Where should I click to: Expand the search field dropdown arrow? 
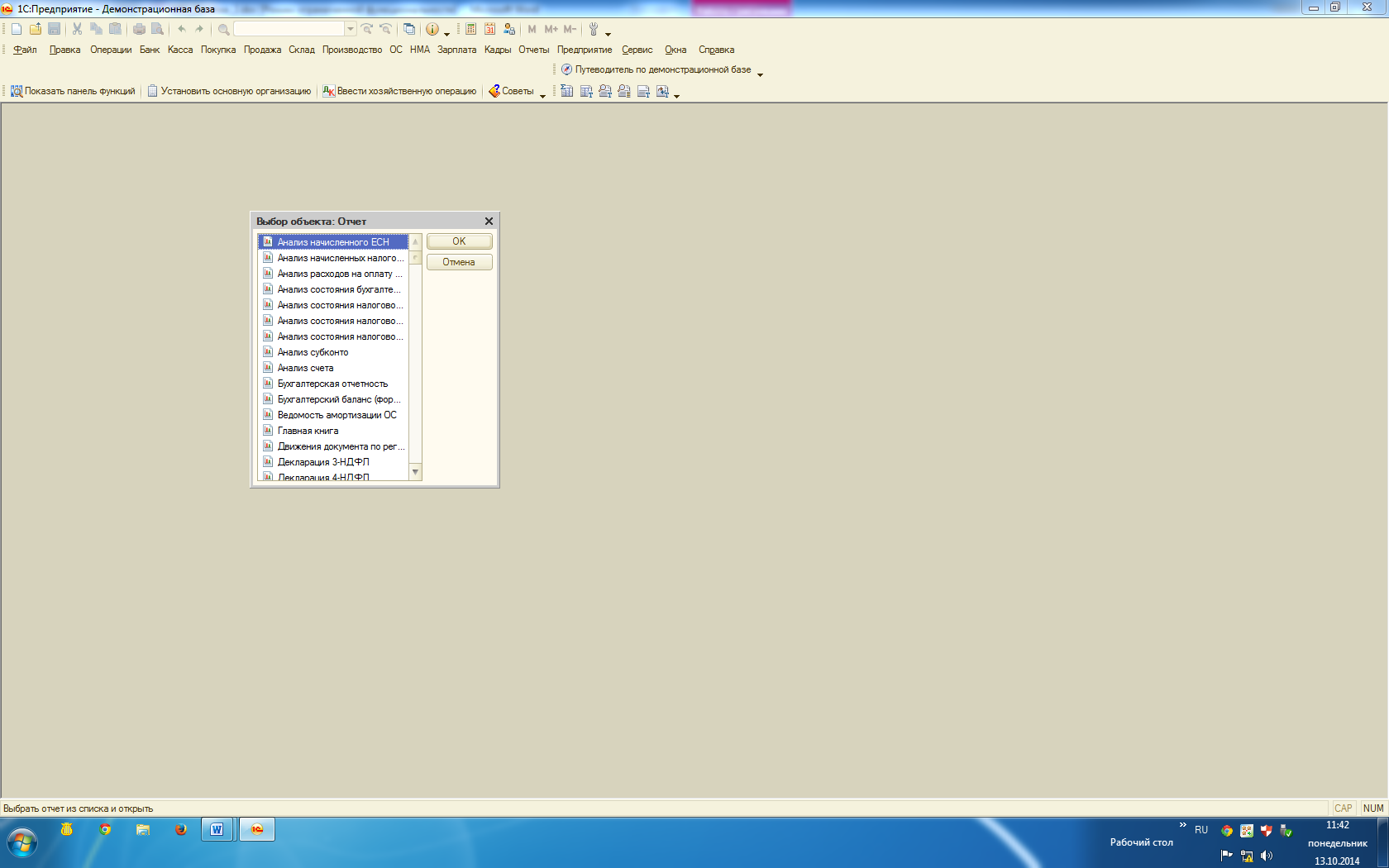351,29
